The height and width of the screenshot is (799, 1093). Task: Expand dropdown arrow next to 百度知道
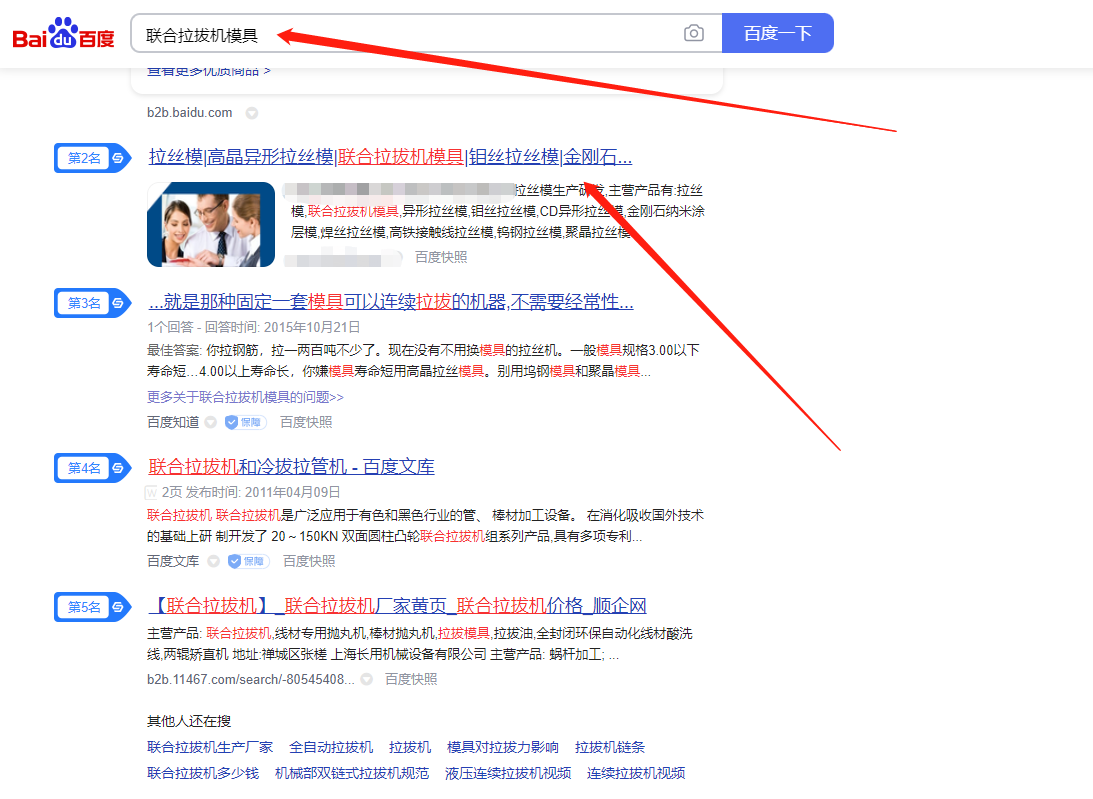(211, 422)
